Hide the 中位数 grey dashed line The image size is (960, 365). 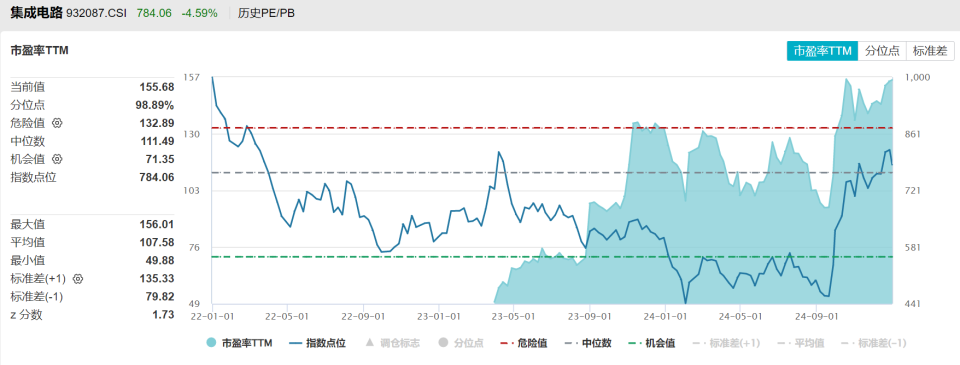588,342
